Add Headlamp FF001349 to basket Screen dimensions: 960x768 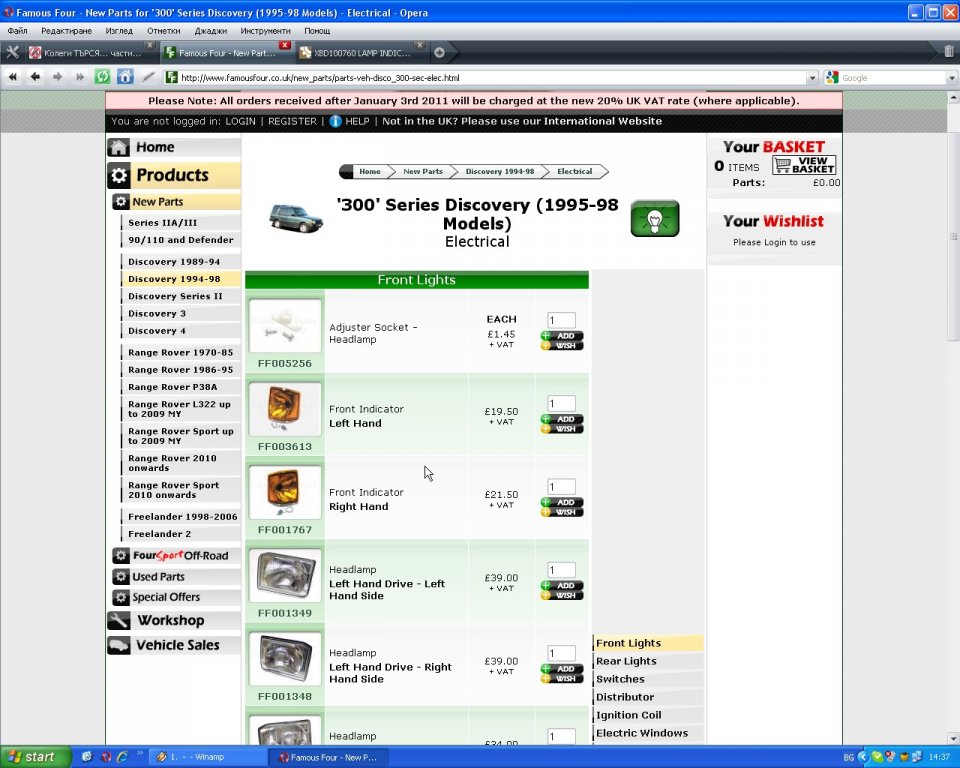pos(562,585)
